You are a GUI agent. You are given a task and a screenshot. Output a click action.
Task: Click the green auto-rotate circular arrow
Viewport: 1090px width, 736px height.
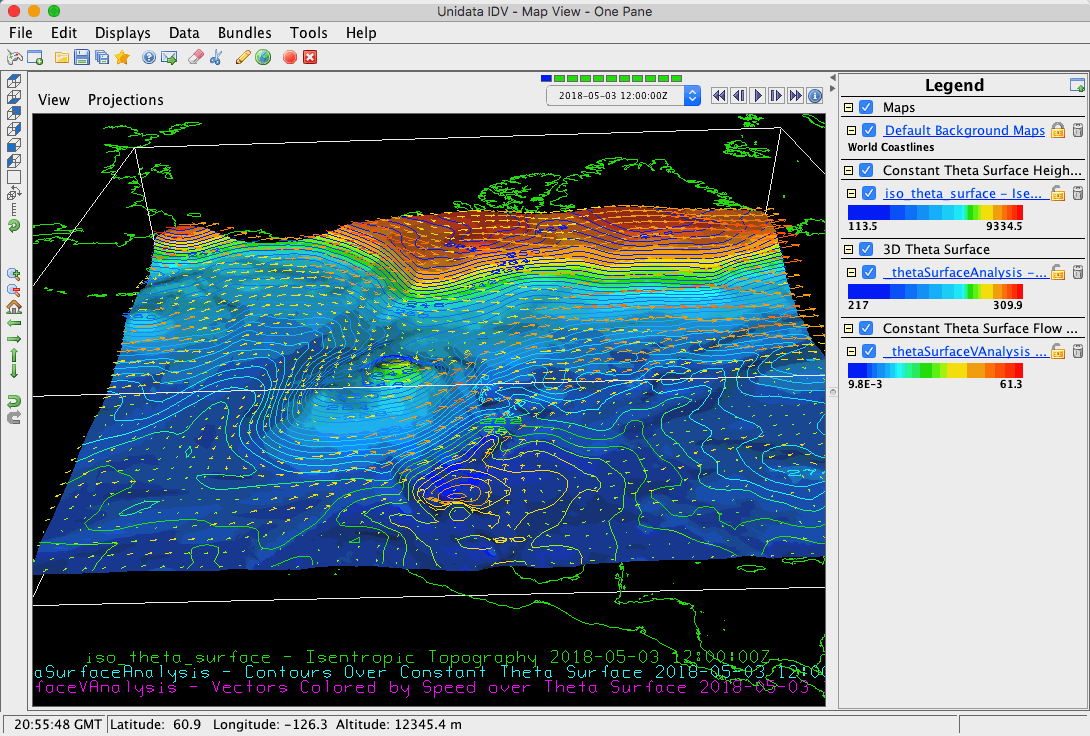point(14,226)
